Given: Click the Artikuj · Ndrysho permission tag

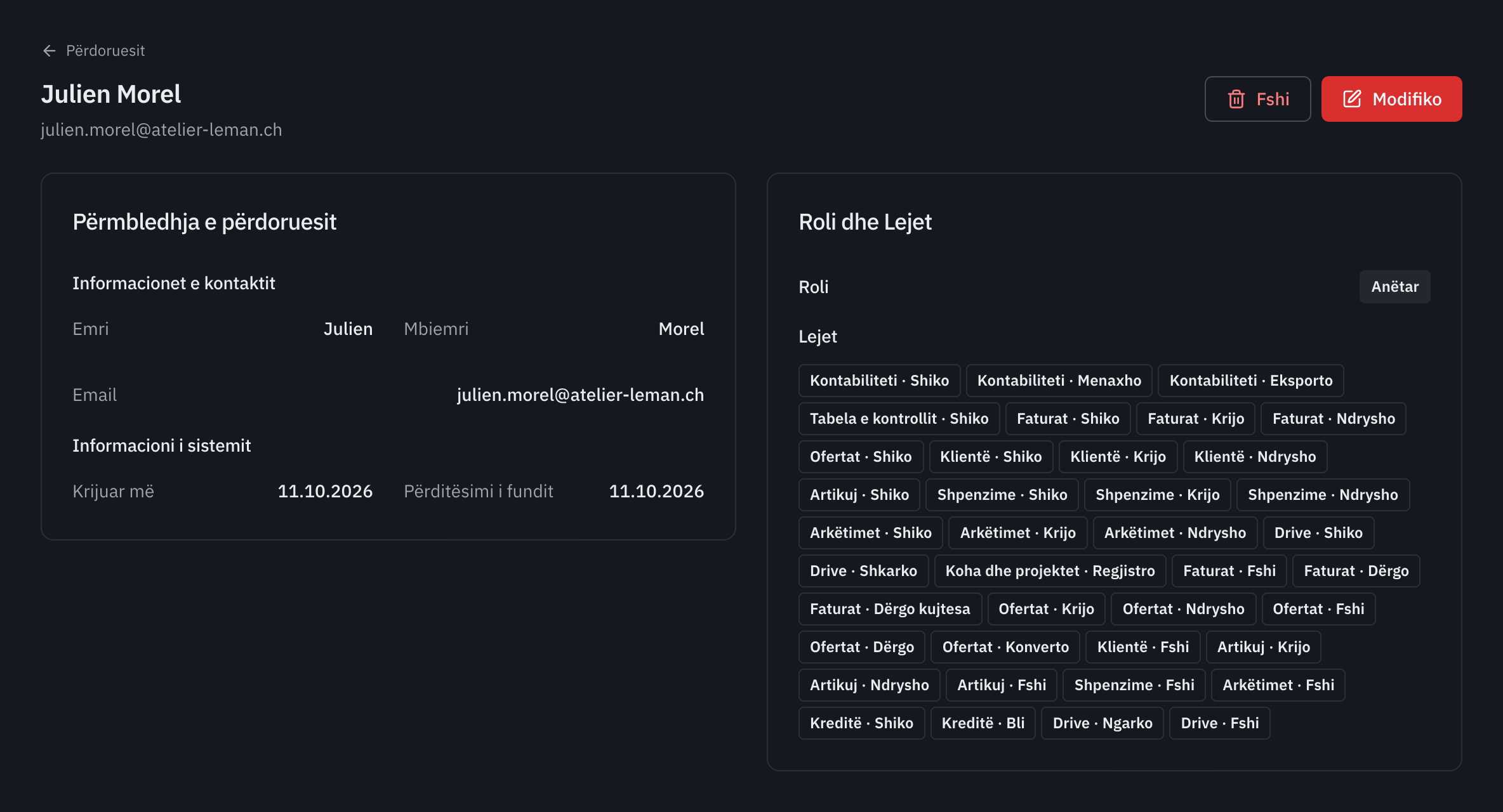Looking at the screenshot, I should [869, 685].
